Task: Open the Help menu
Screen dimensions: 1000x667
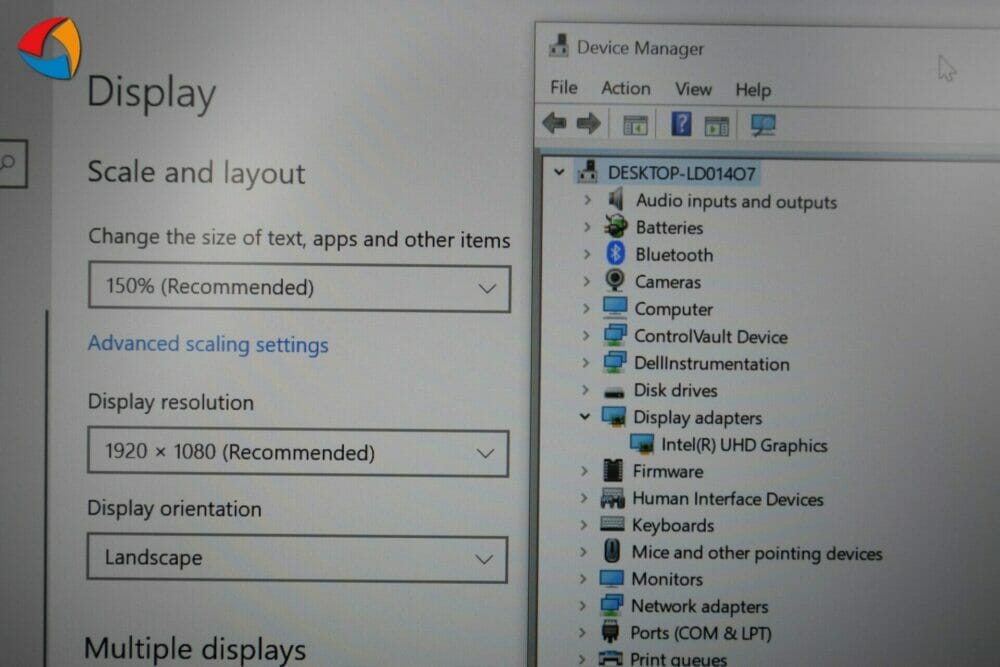Action: click(753, 90)
